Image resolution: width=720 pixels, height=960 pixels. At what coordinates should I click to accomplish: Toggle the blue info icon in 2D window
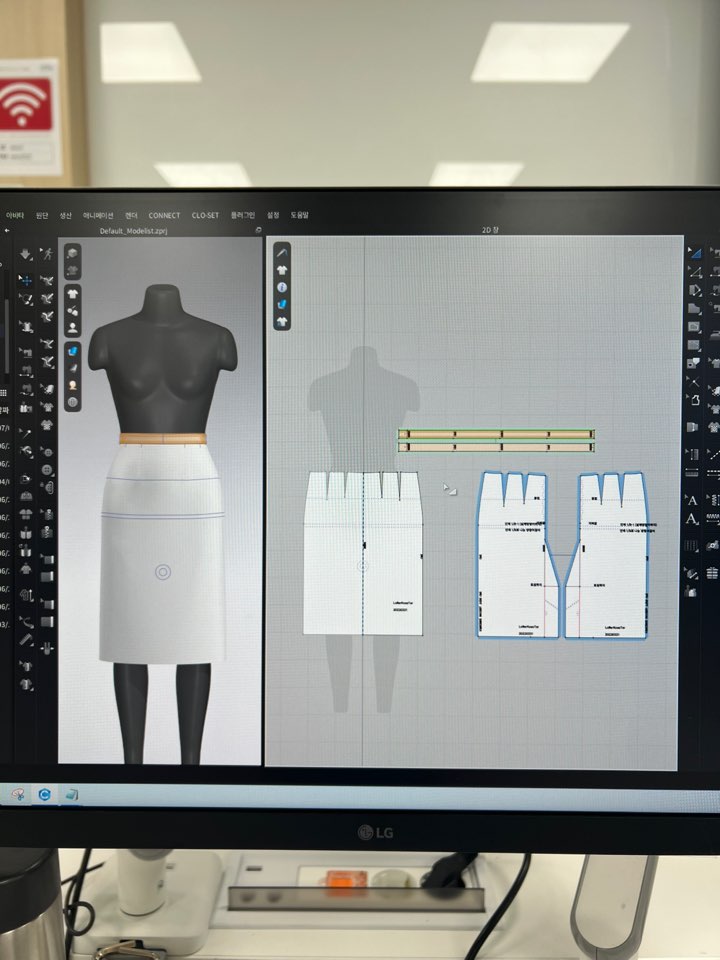[x=282, y=287]
